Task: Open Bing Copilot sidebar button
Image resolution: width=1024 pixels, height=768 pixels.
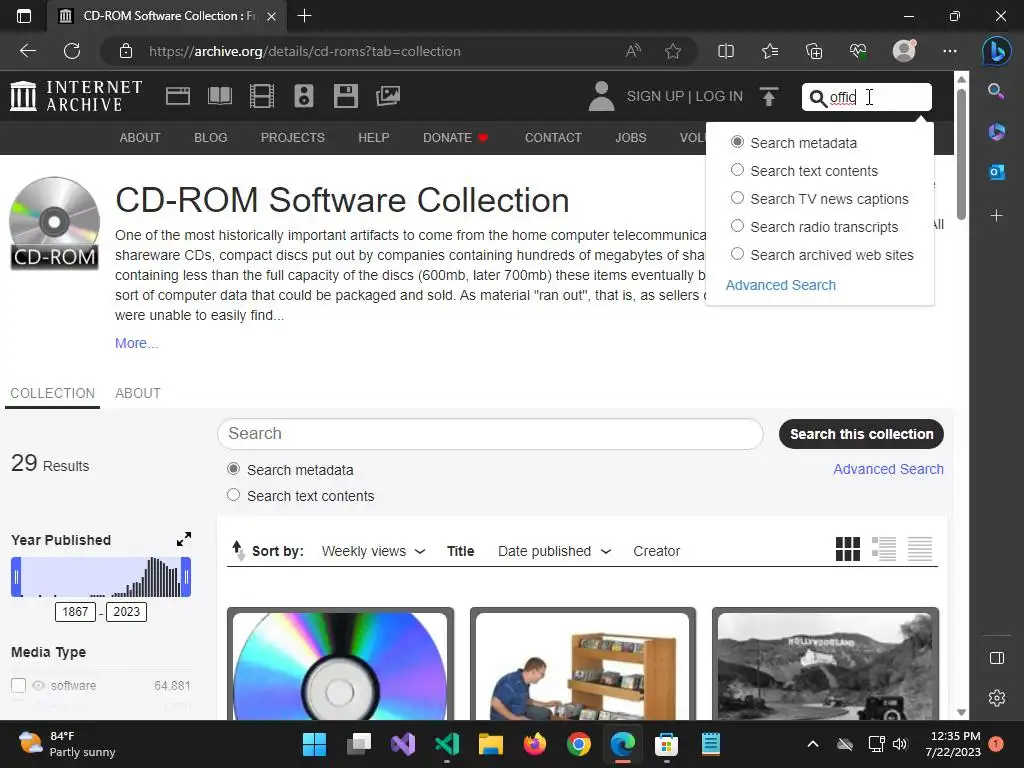Action: click(x=997, y=51)
